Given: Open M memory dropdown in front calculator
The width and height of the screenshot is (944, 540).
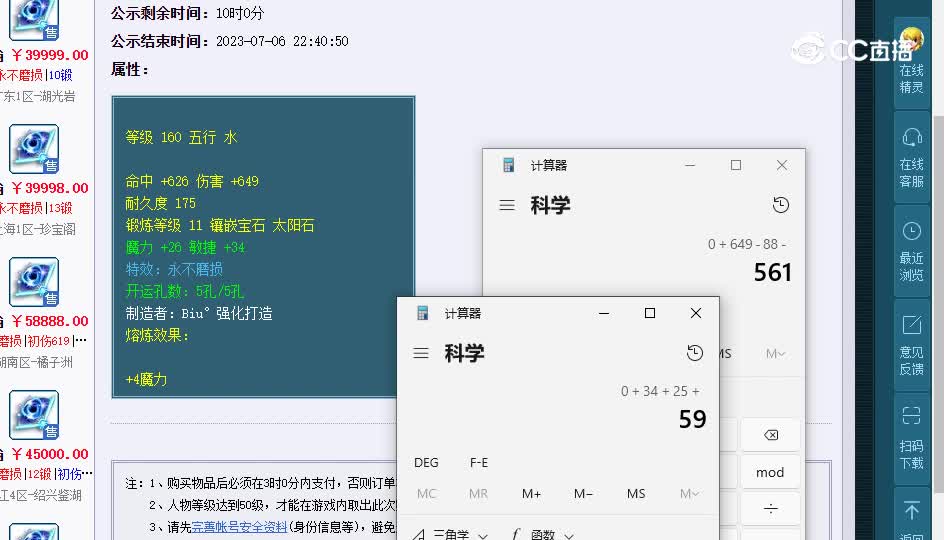Looking at the screenshot, I should tap(689, 494).
